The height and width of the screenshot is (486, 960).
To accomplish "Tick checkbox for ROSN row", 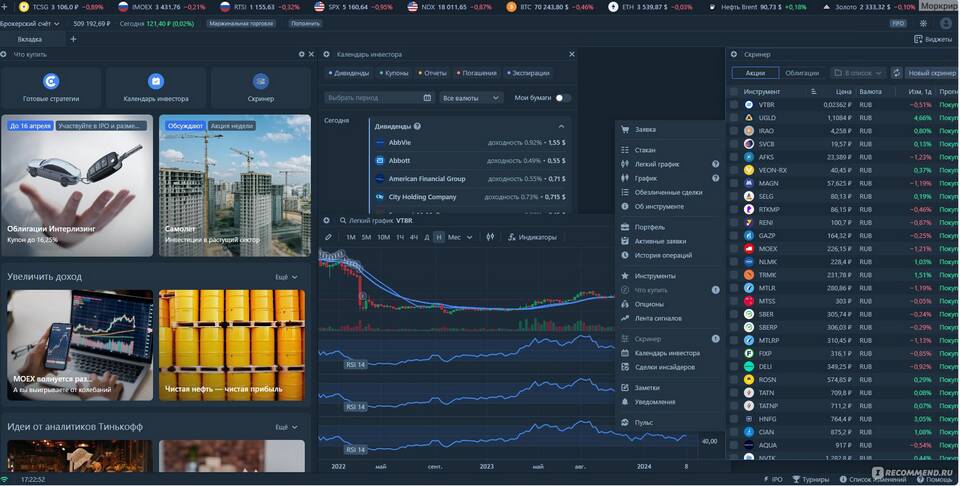I will pos(733,379).
